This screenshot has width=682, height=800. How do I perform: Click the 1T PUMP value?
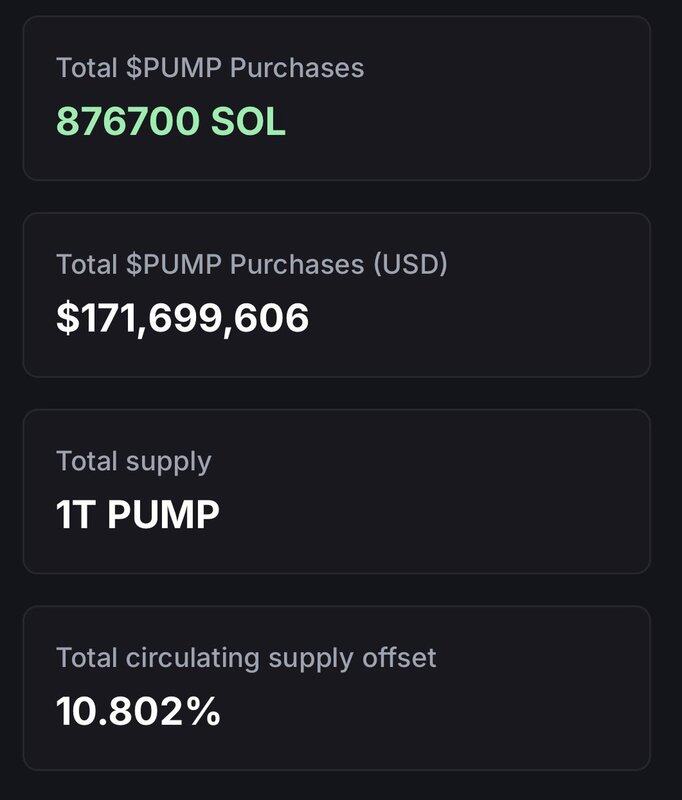click(x=138, y=515)
